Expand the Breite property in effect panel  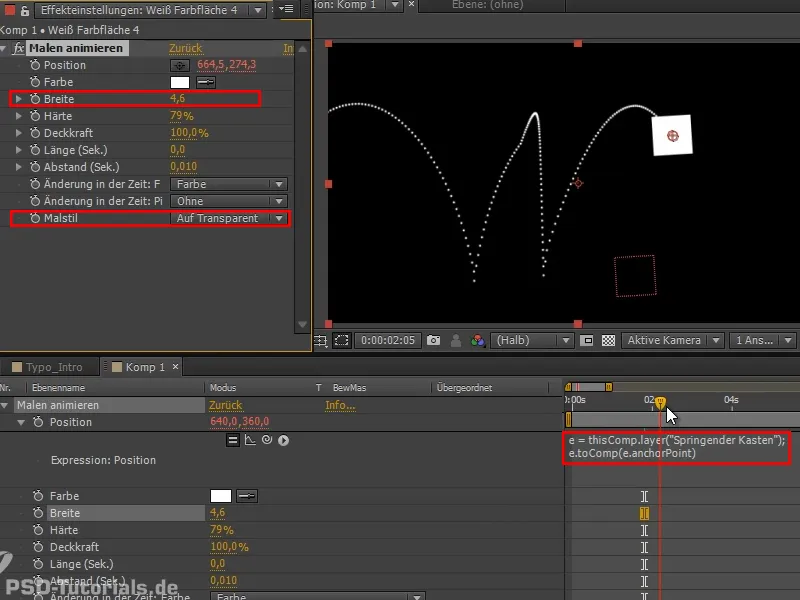click(x=19, y=99)
